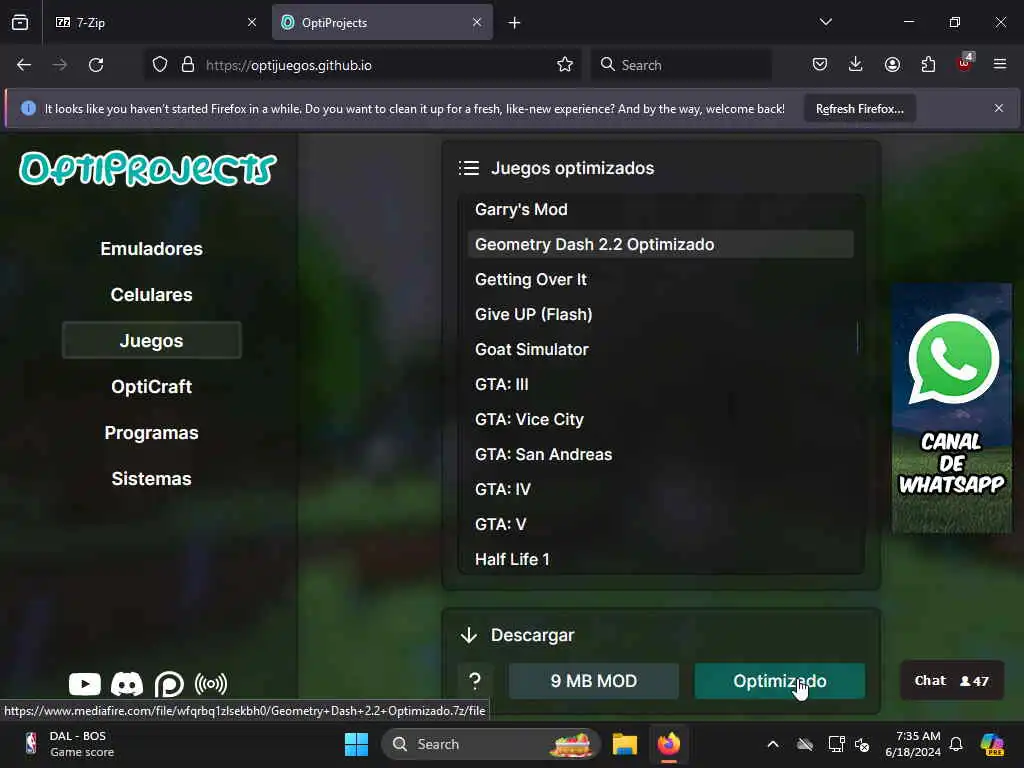Open a new browser tab
This screenshot has width=1024, height=768.
pos(515,23)
